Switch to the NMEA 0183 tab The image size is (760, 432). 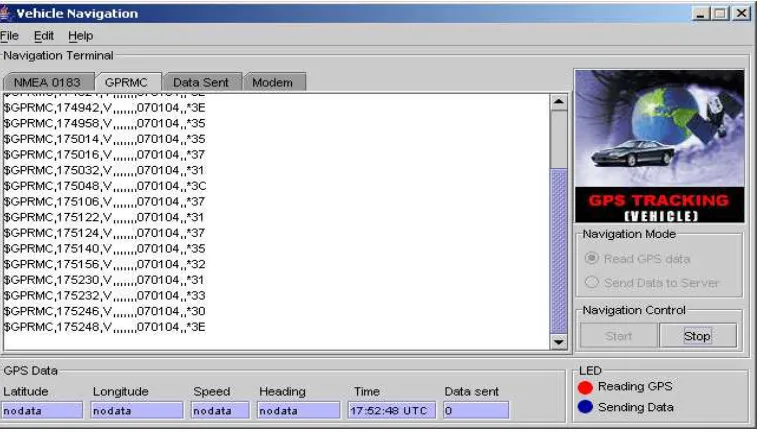pyautogui.click(x=47, y=82)
